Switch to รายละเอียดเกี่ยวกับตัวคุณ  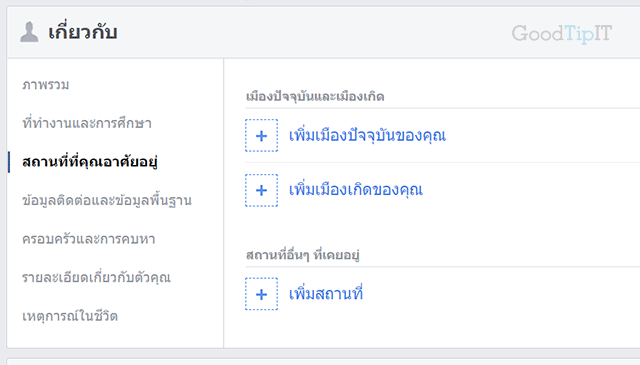click(96, 277)
